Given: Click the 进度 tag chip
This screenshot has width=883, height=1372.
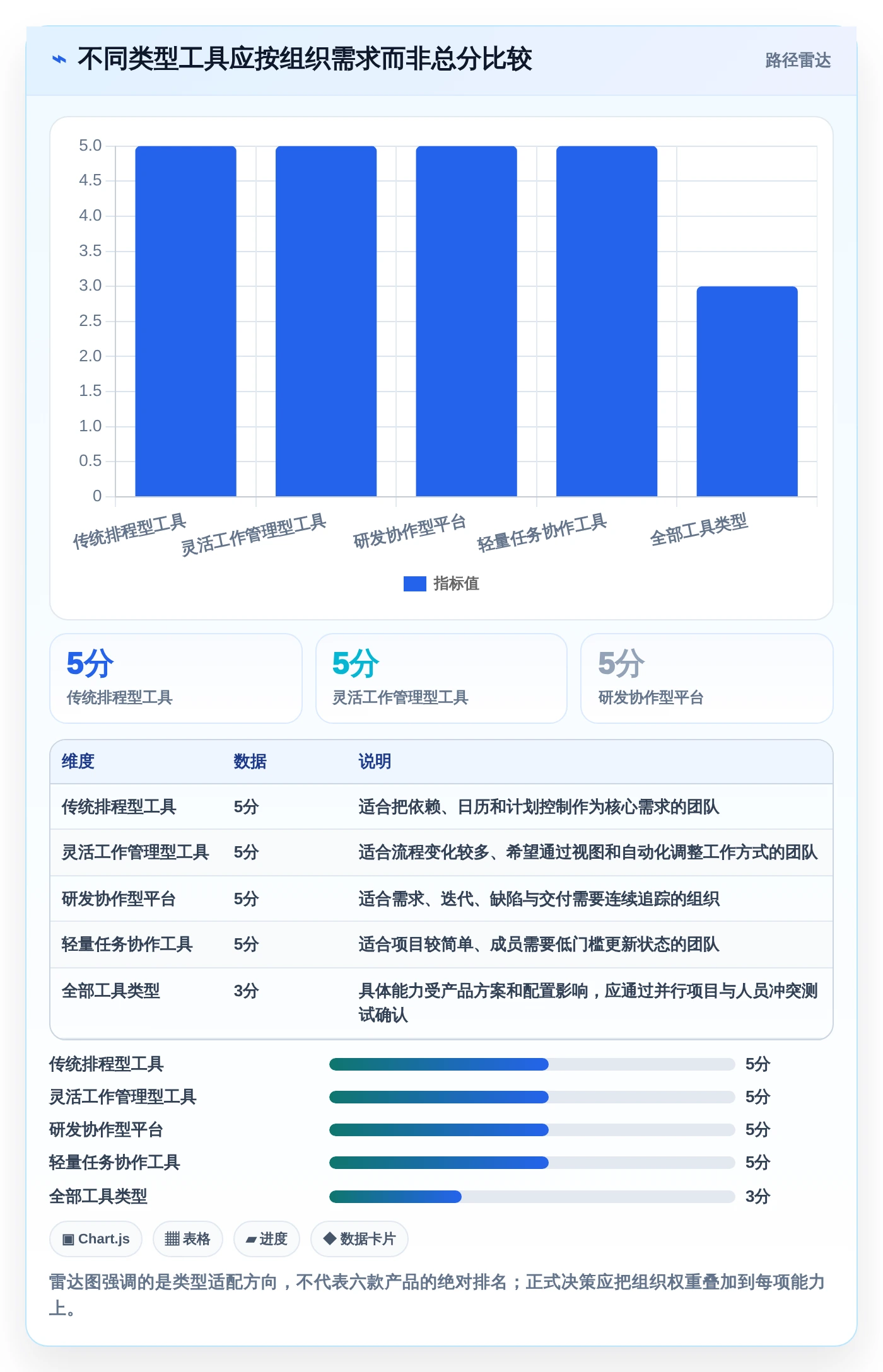Looking at the screenshot, I should [x=266, y=1239].
